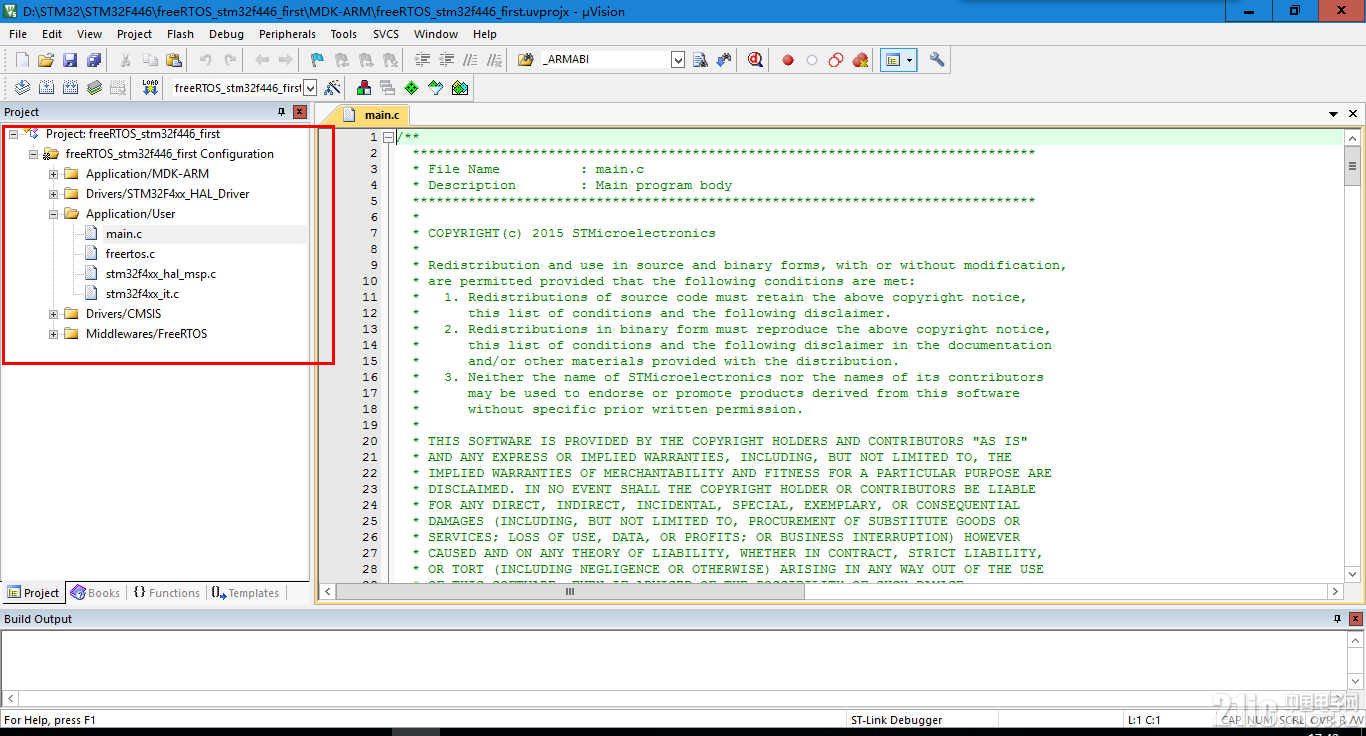Image resolution: width=1366 pixels, height=736 pixels.
Task: Expand the Drivers/STM32F4xx_HAL_Driver folder
Action: (54, 193)
